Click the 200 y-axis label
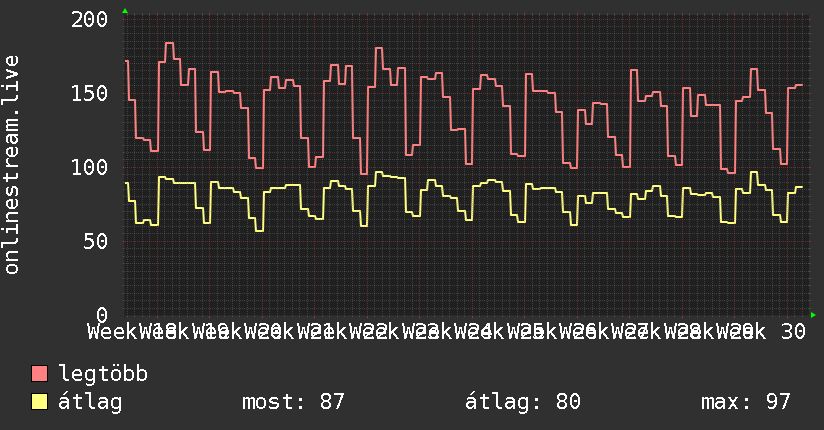This screenshot has height=430, width=824. tap(89, 19)
